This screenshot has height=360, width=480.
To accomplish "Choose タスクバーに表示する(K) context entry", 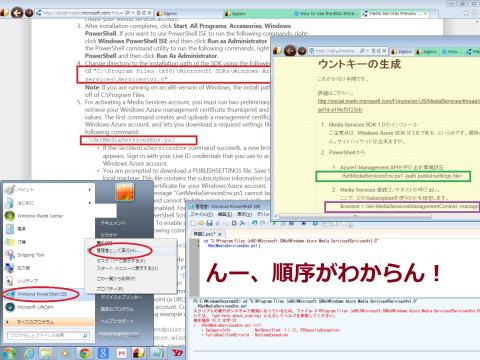I will 130,260.
